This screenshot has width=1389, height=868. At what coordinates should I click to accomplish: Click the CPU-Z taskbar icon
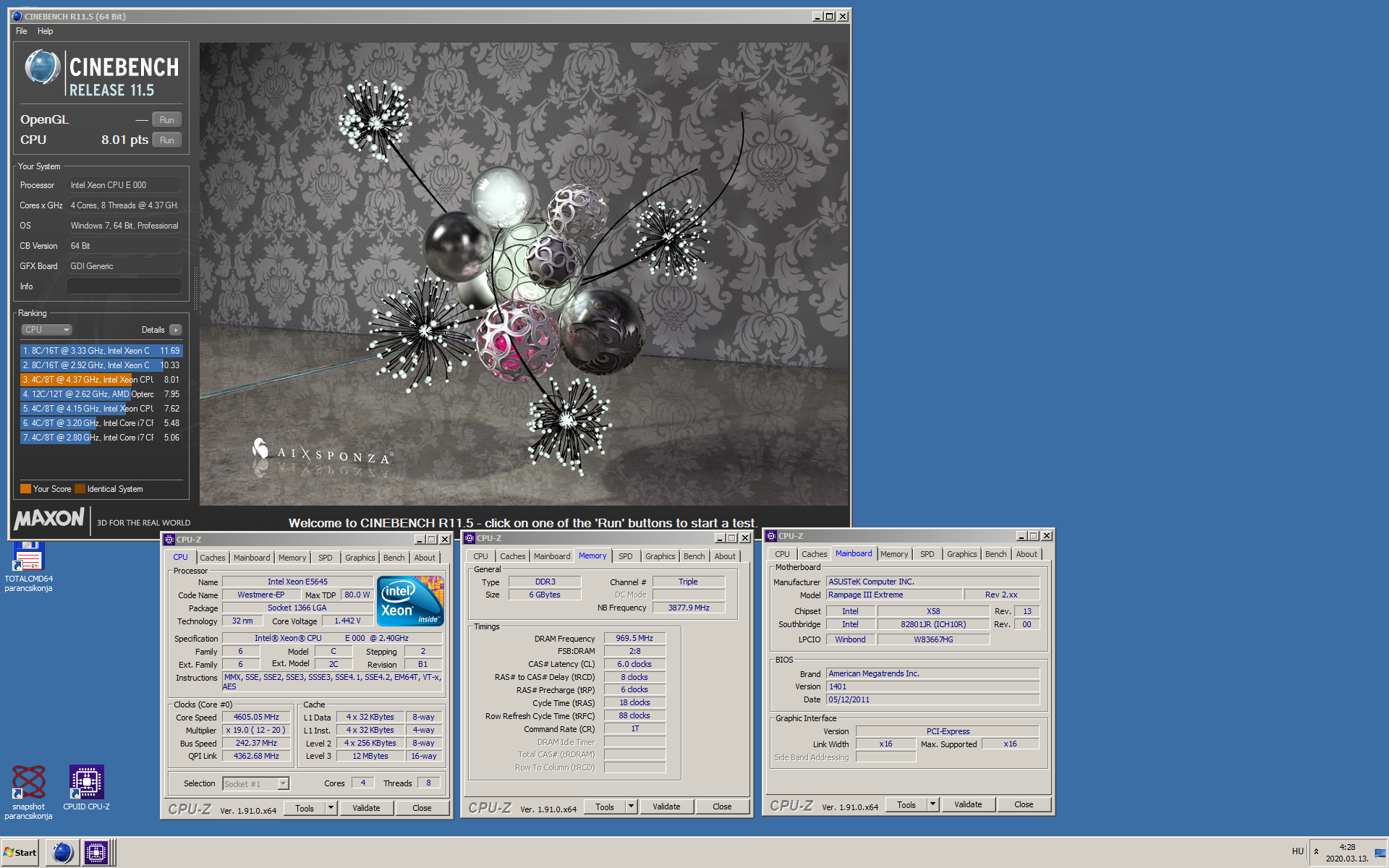pyautogui.click(x=96, y=853)
